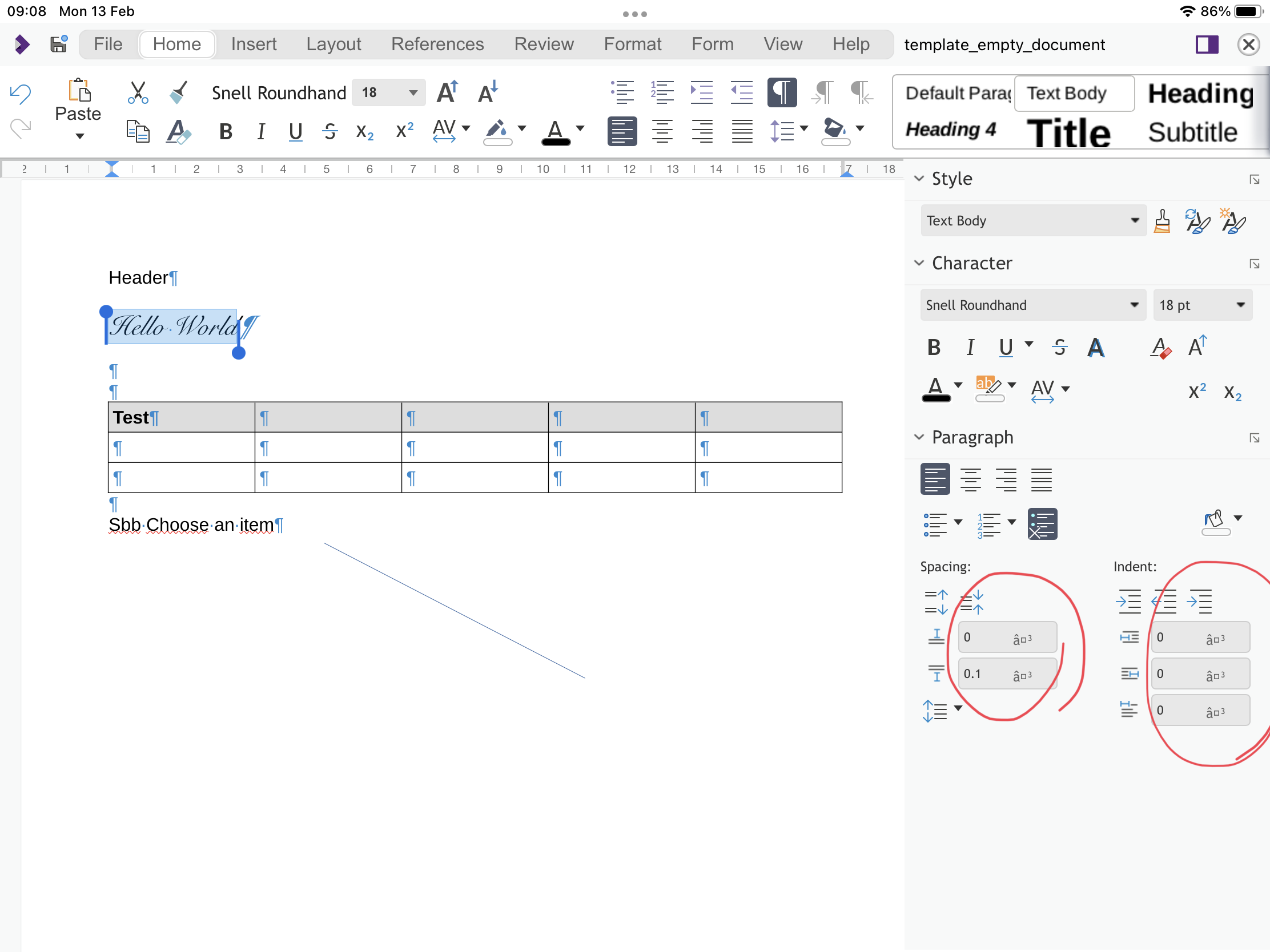This screenshot has height=952, width=1270.
Task: Cut selection using the scissors icon
Action: (137, 92)
